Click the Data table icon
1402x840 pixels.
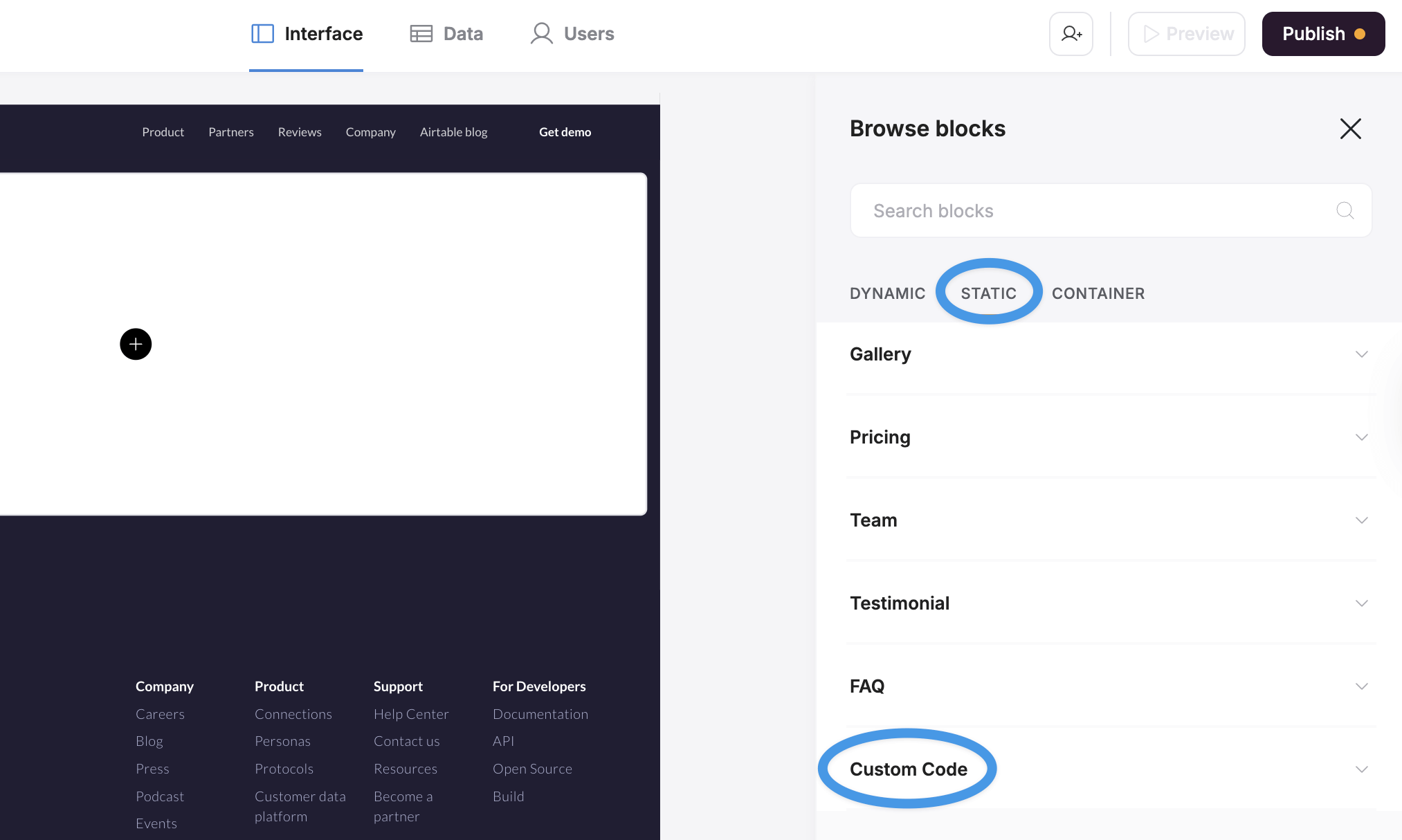[421, 34]
